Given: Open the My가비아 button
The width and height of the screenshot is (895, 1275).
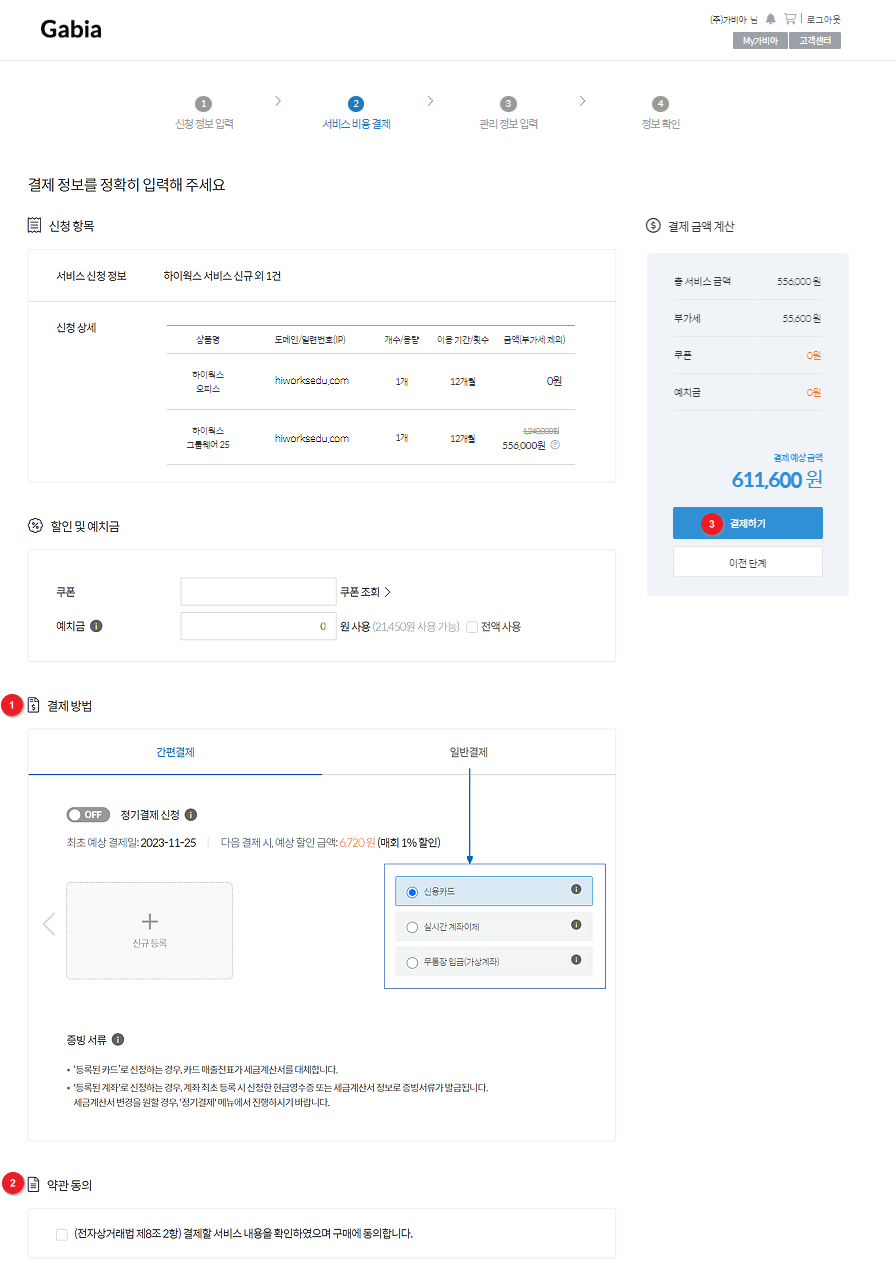Looking at the screenshot, I should pos(760,41).
